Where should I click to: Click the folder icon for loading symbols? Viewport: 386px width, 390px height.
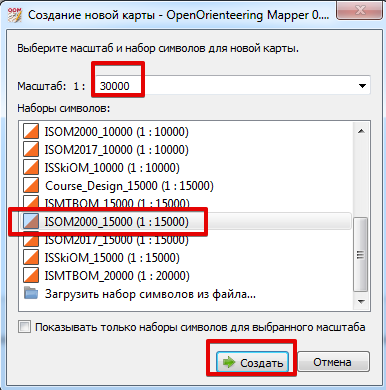click(31, 293)
